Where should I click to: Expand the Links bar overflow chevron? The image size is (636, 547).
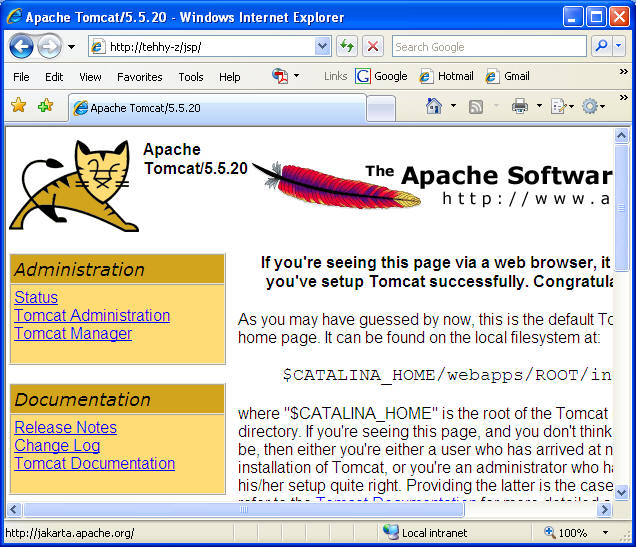623,72
